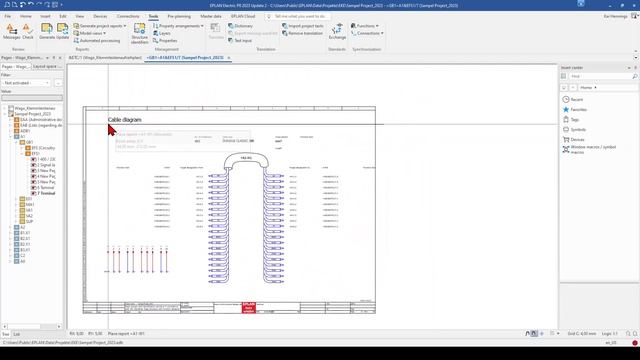The height and width of the screenshot is (360, 640).
Task: Select the Wago_Klemmleistenaufnahplan project node
Action: click(x=32, y=109)
